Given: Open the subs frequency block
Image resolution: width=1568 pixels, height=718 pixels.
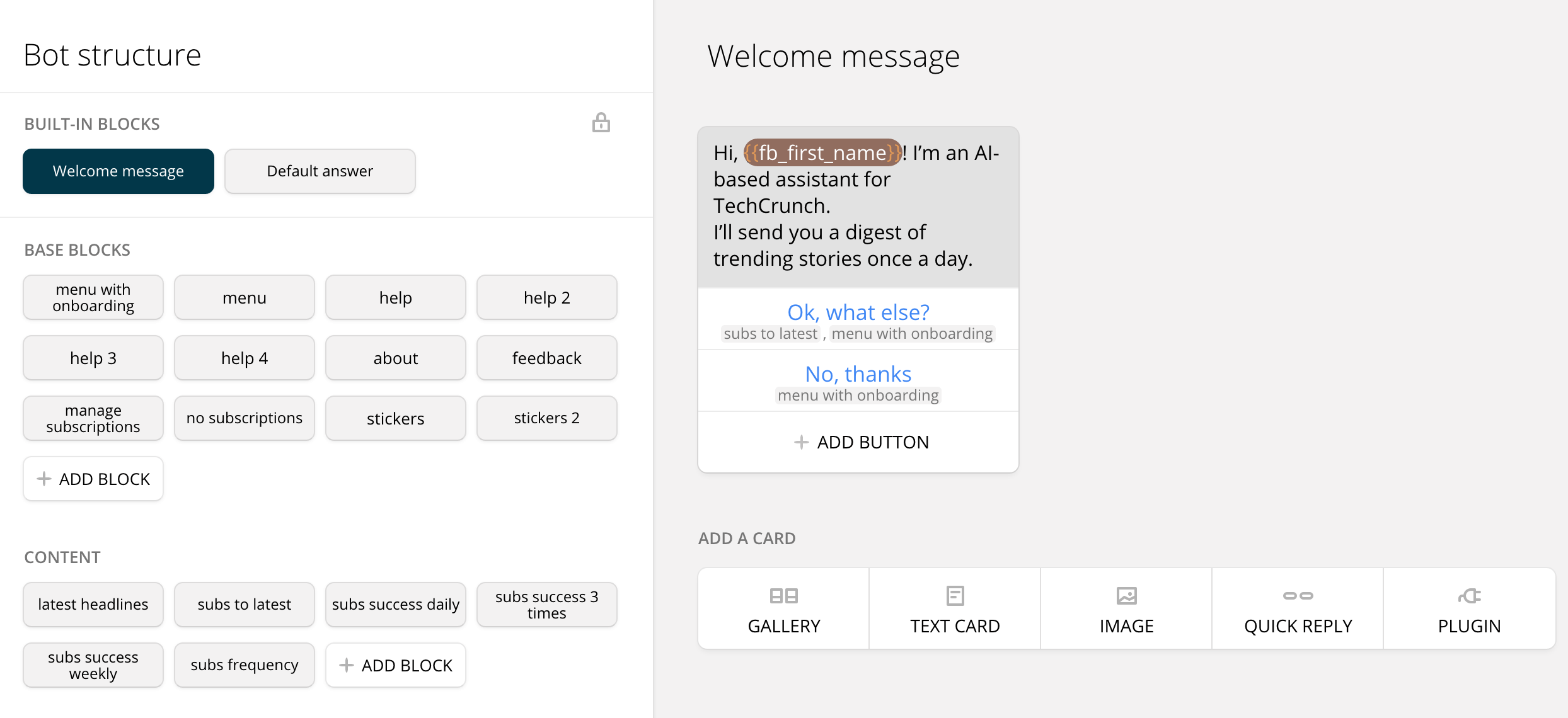Looking at the screenshot, I should pos(245,665).
